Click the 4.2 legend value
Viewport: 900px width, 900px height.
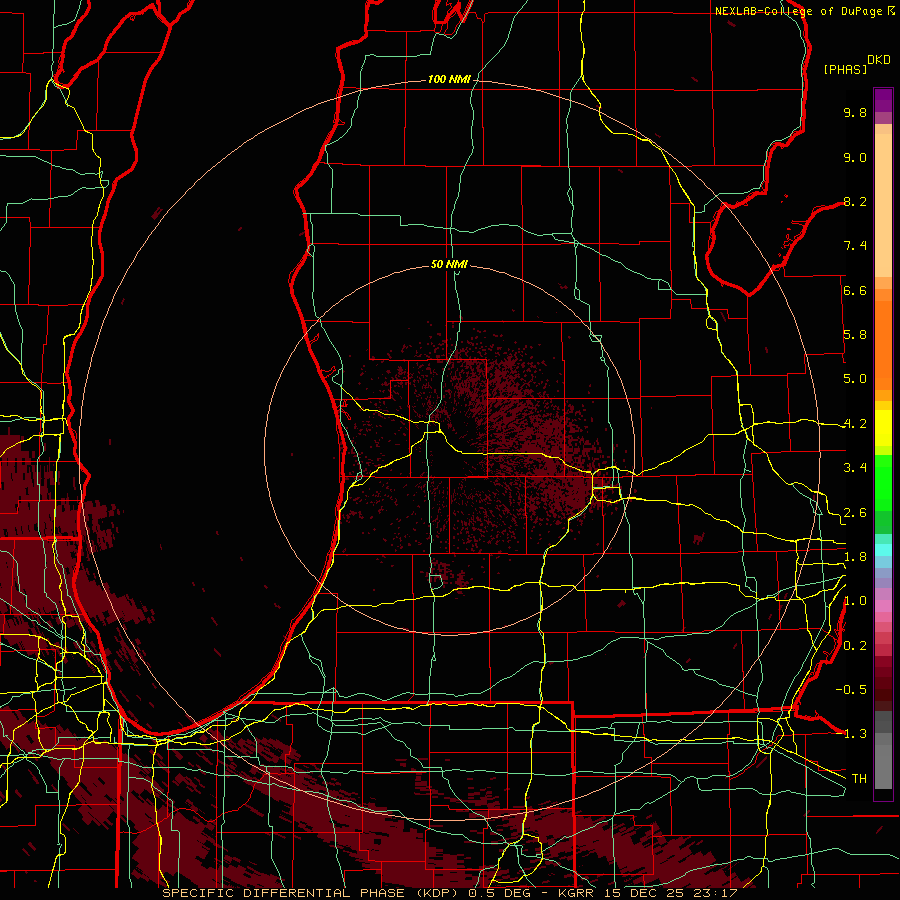click(855, 424)
